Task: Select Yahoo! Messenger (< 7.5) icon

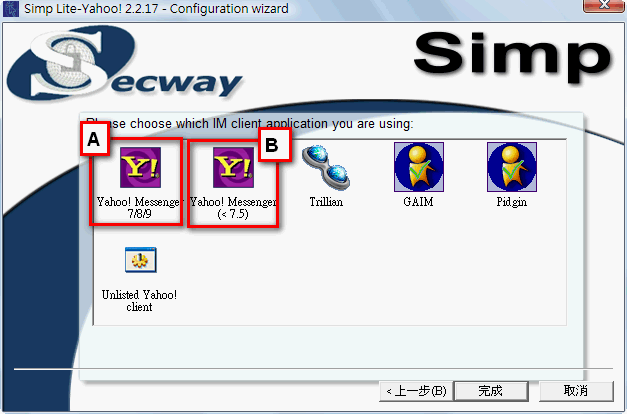Action: (233, 167)
